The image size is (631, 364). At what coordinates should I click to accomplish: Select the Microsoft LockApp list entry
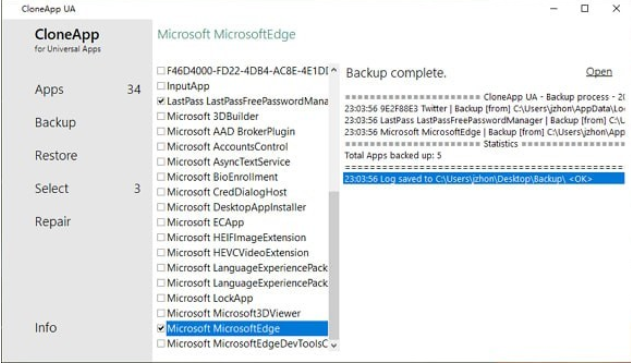point(210,298)
